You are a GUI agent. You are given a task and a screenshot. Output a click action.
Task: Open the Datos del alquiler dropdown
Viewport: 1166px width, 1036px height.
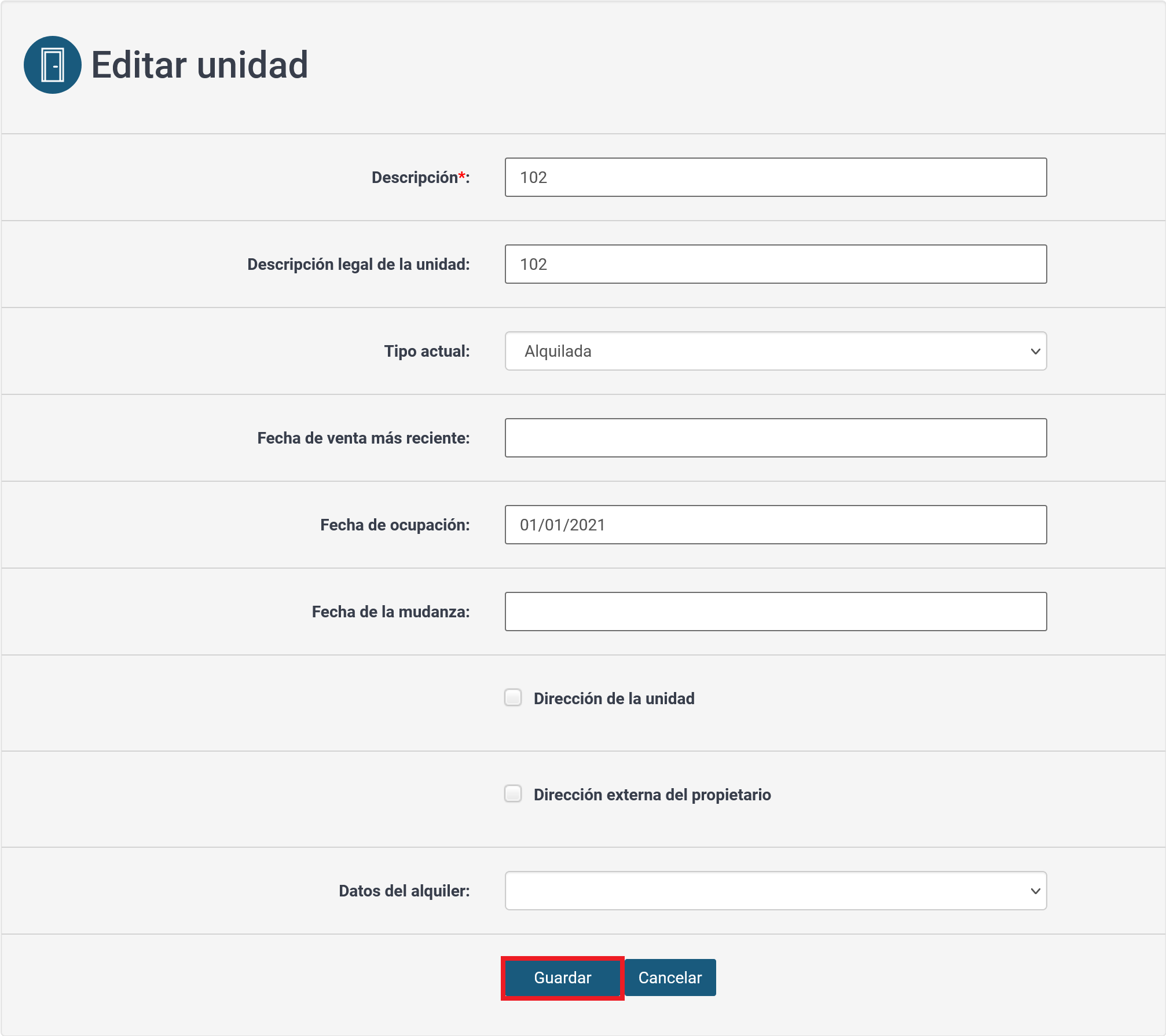coord(776,891)
